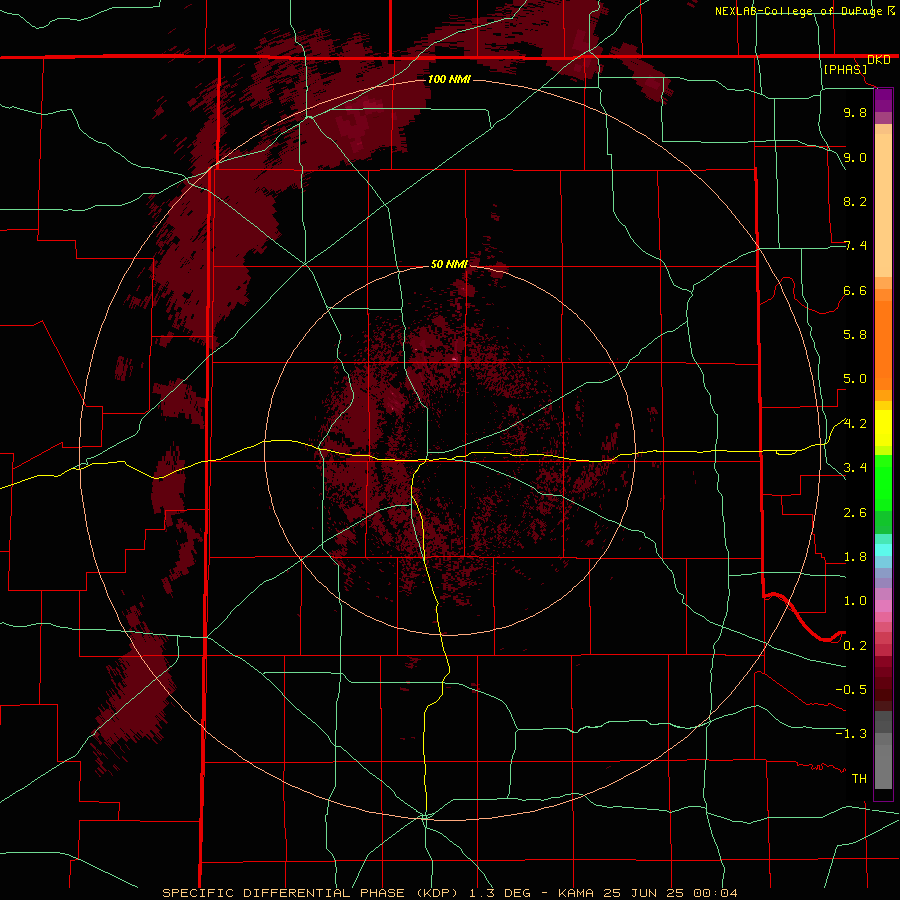The height and width of the screenshot is (900, 900).
Task: Click the OKD label above the legend
Action: point(879,60)
